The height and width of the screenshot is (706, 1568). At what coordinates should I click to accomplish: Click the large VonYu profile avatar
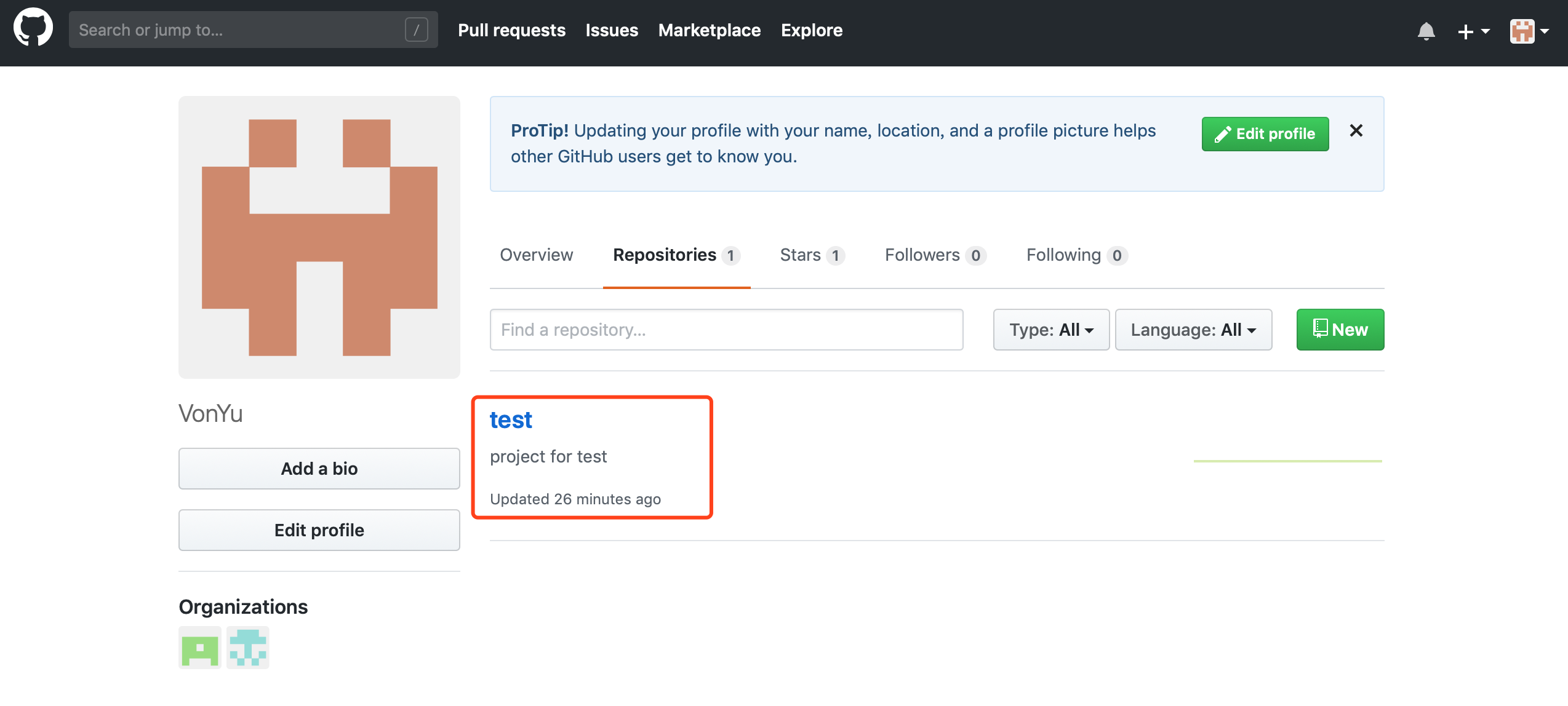click(319, 237)
